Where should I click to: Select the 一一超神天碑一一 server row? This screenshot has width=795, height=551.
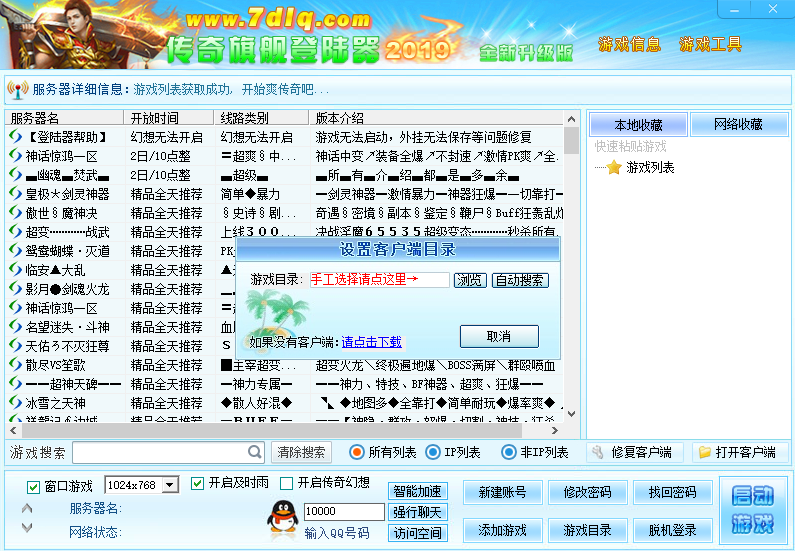click(x=286, y=384)
